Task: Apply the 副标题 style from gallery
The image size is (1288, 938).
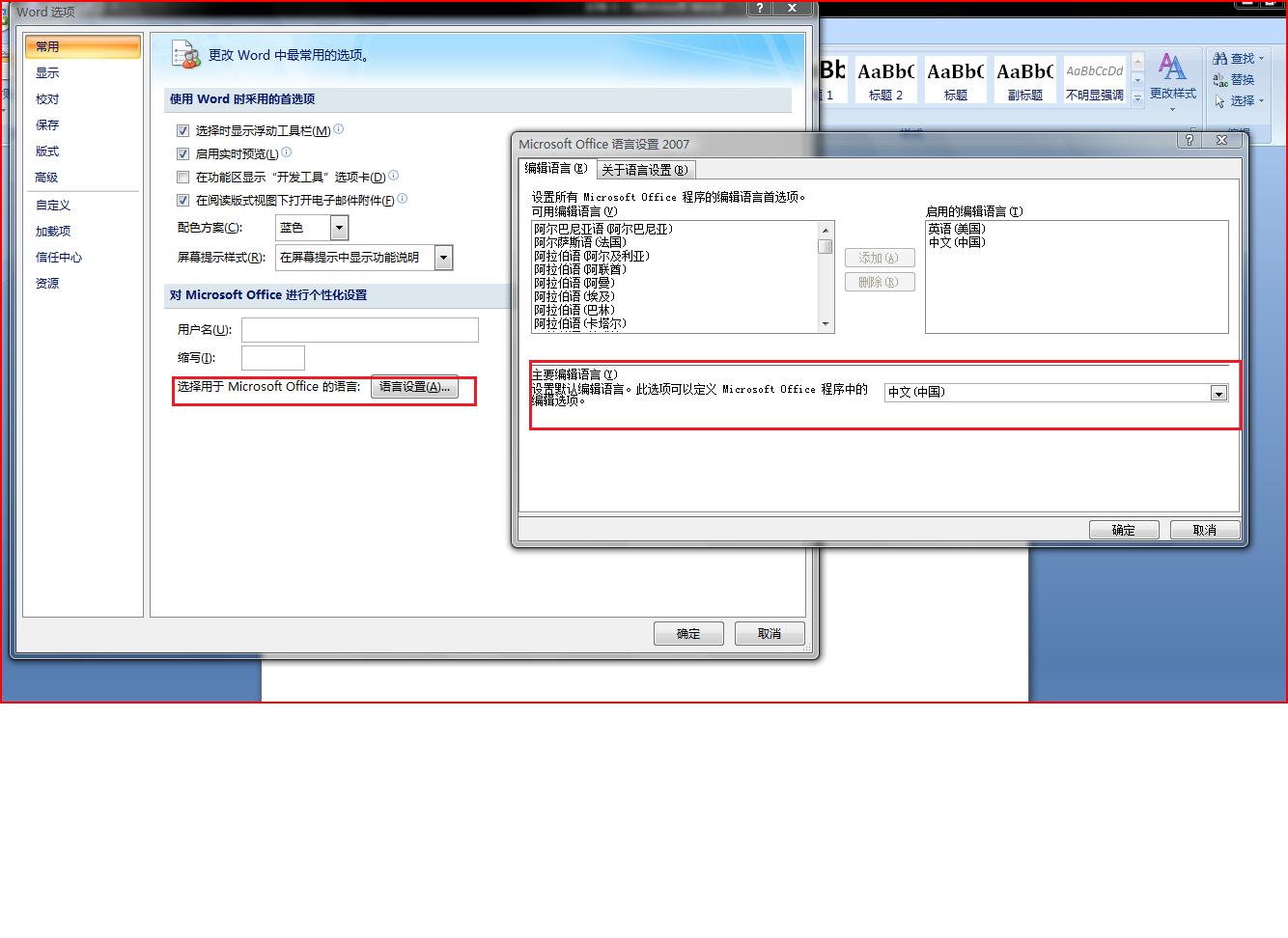Action: 1024,78
